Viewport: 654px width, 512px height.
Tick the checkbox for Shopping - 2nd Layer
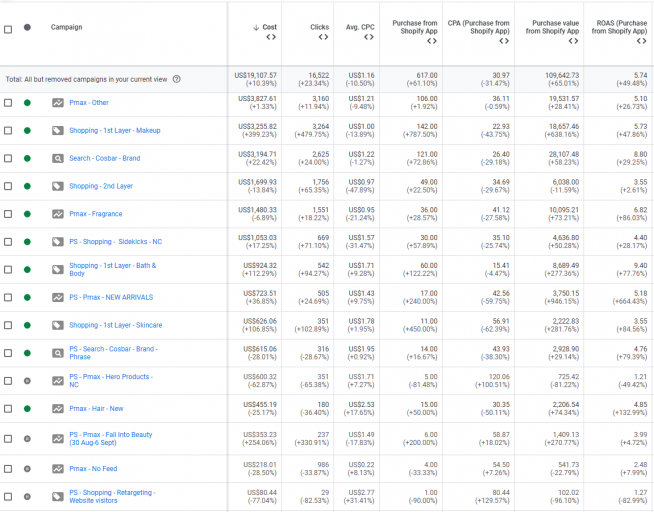8,186
